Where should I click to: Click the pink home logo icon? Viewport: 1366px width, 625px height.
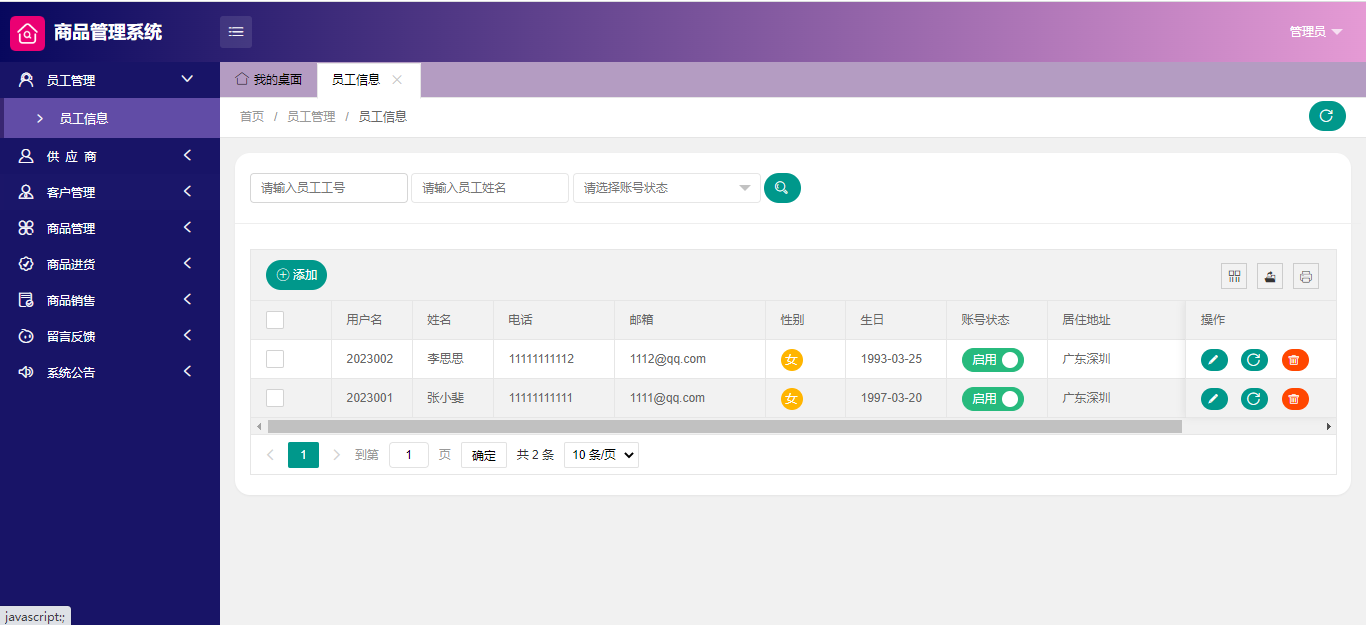(28, 33)
